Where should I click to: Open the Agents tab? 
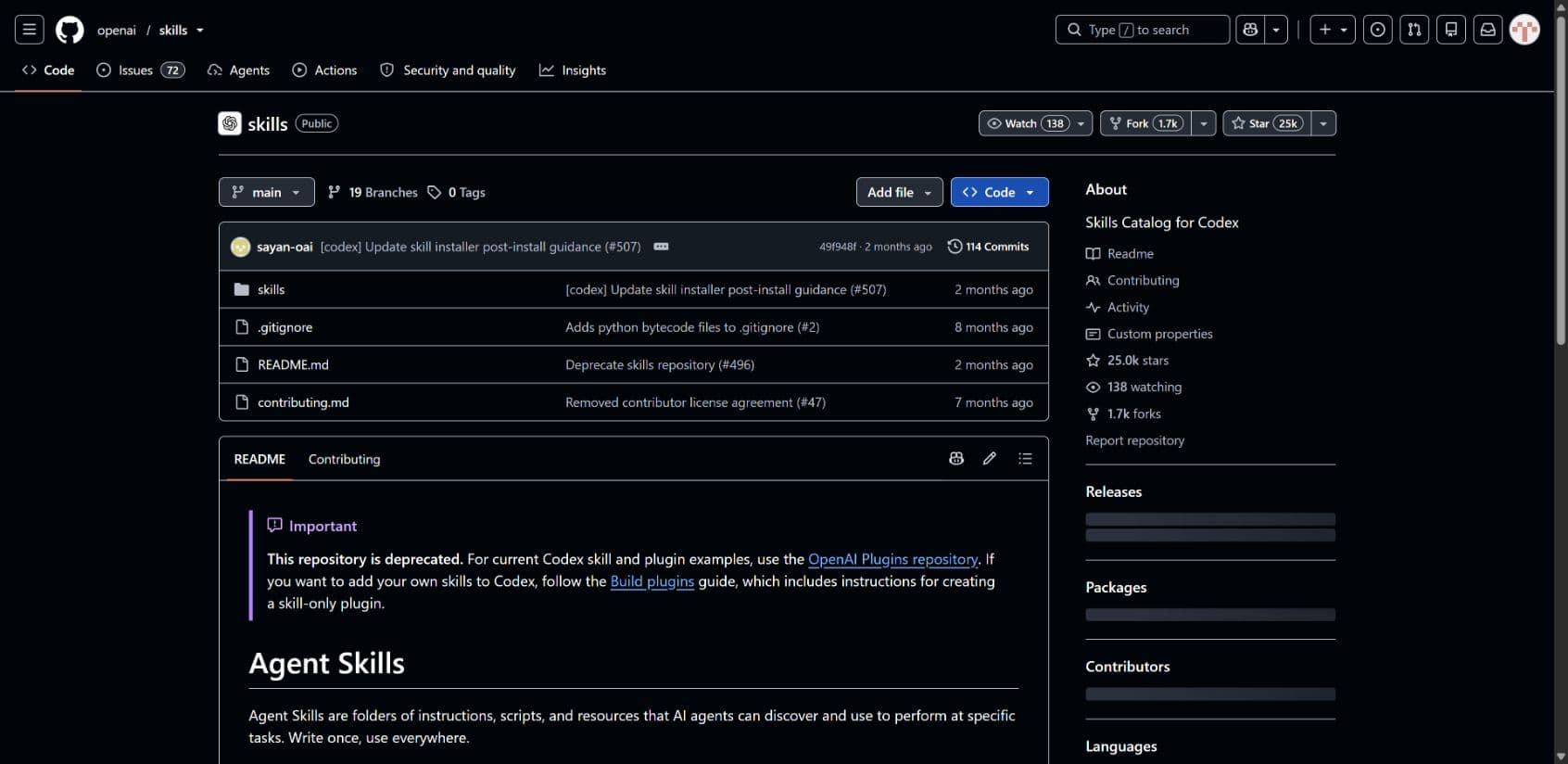(238, 70)
